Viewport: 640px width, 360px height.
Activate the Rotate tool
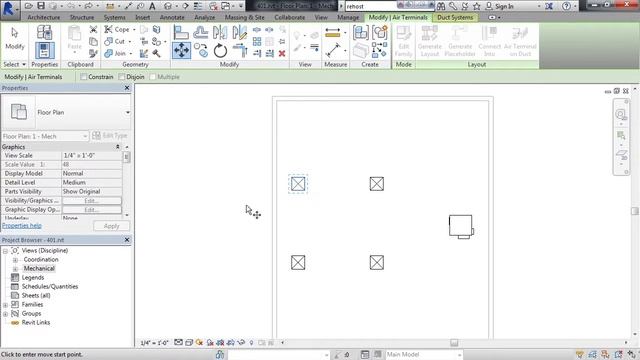point(220,51)
